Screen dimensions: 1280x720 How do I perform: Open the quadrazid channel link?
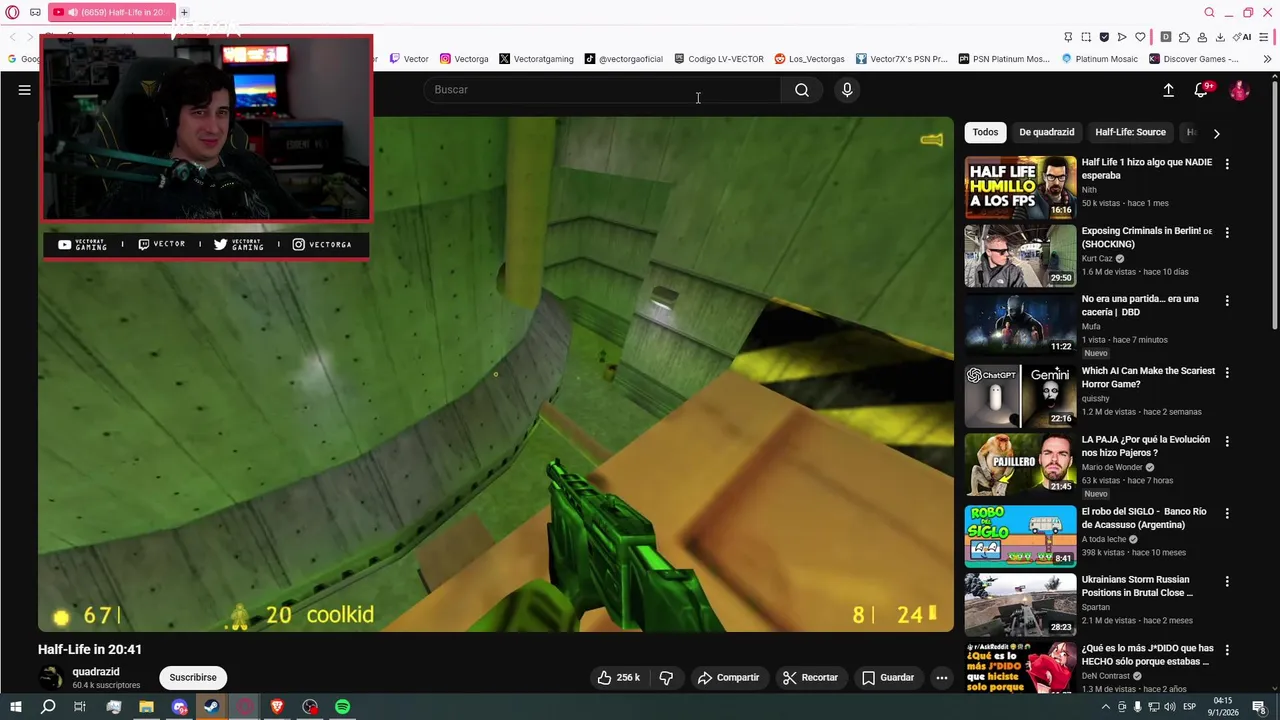[x=96, y=672]
